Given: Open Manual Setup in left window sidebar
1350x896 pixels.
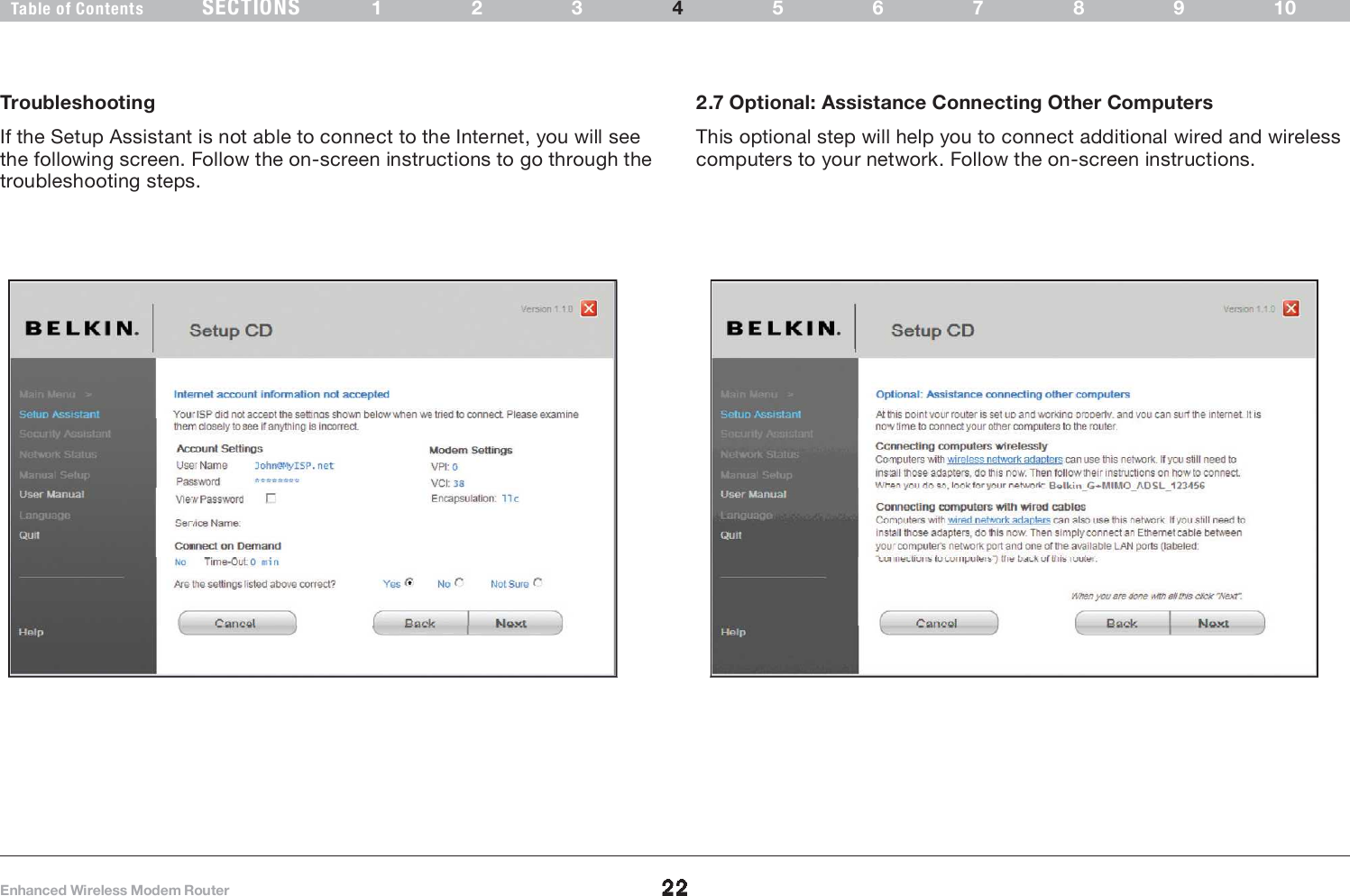Looking at the screenshot, I should click(54, 475).
